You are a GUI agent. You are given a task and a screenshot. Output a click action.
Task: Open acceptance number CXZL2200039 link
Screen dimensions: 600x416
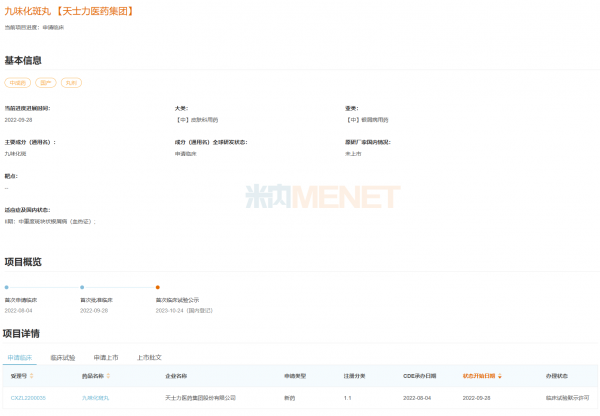coord(28,398)
